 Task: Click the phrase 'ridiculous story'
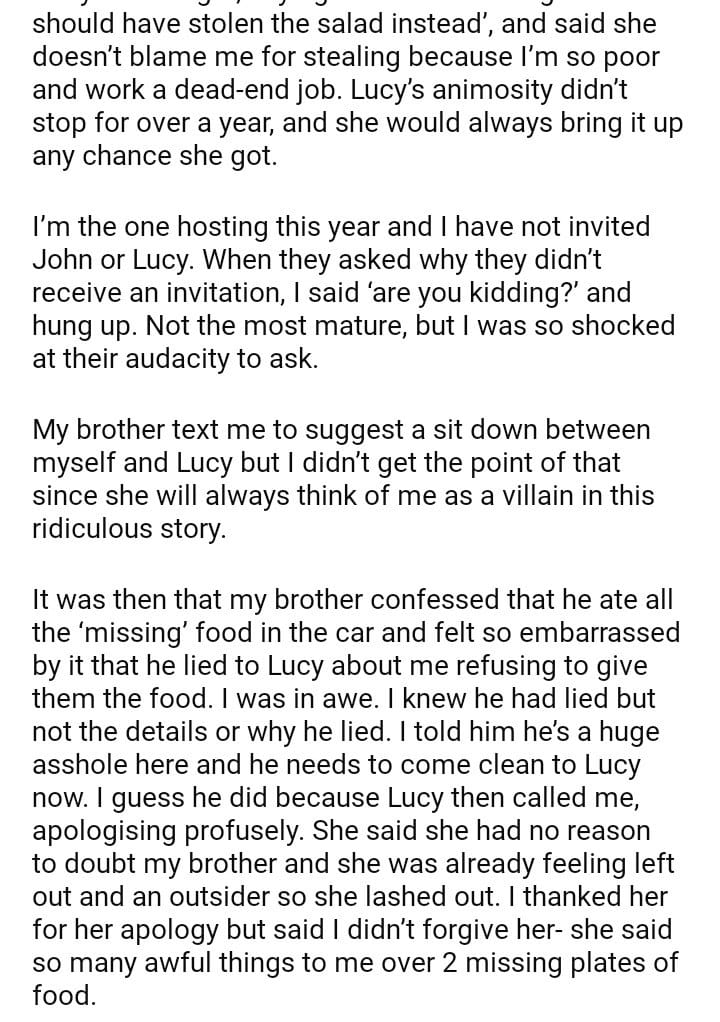[128, 530]
